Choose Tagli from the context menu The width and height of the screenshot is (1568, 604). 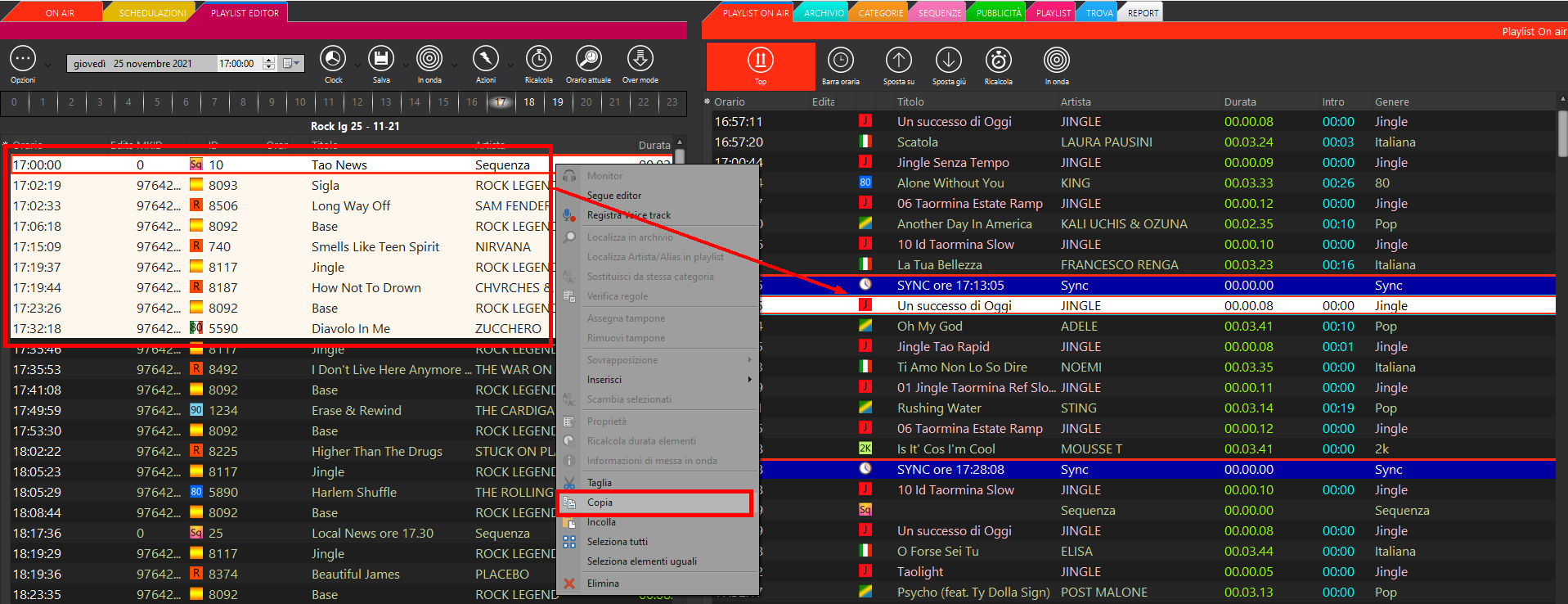[x=658, y=483]
